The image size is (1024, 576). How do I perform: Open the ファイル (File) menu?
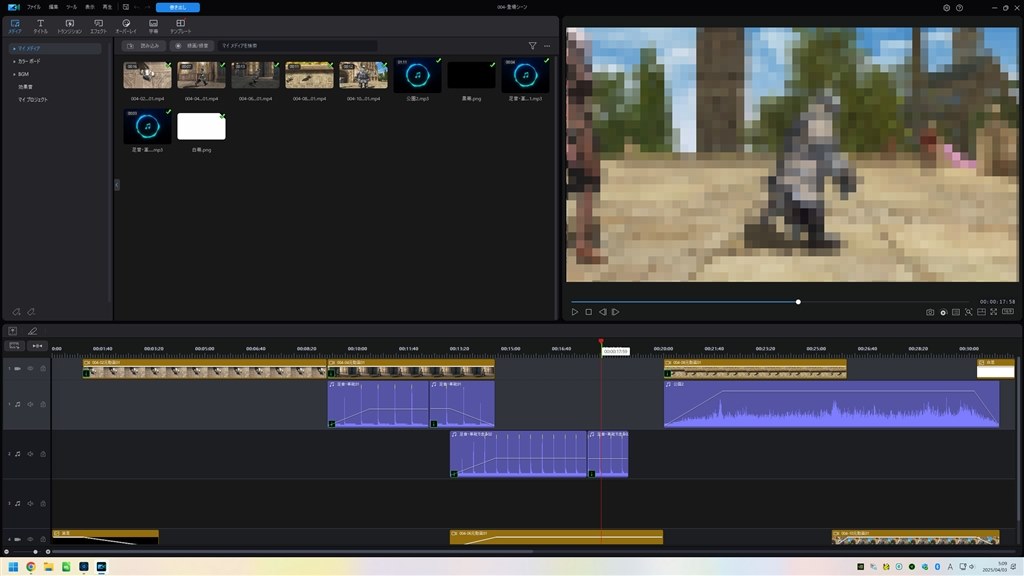click(x=34, y=7)
